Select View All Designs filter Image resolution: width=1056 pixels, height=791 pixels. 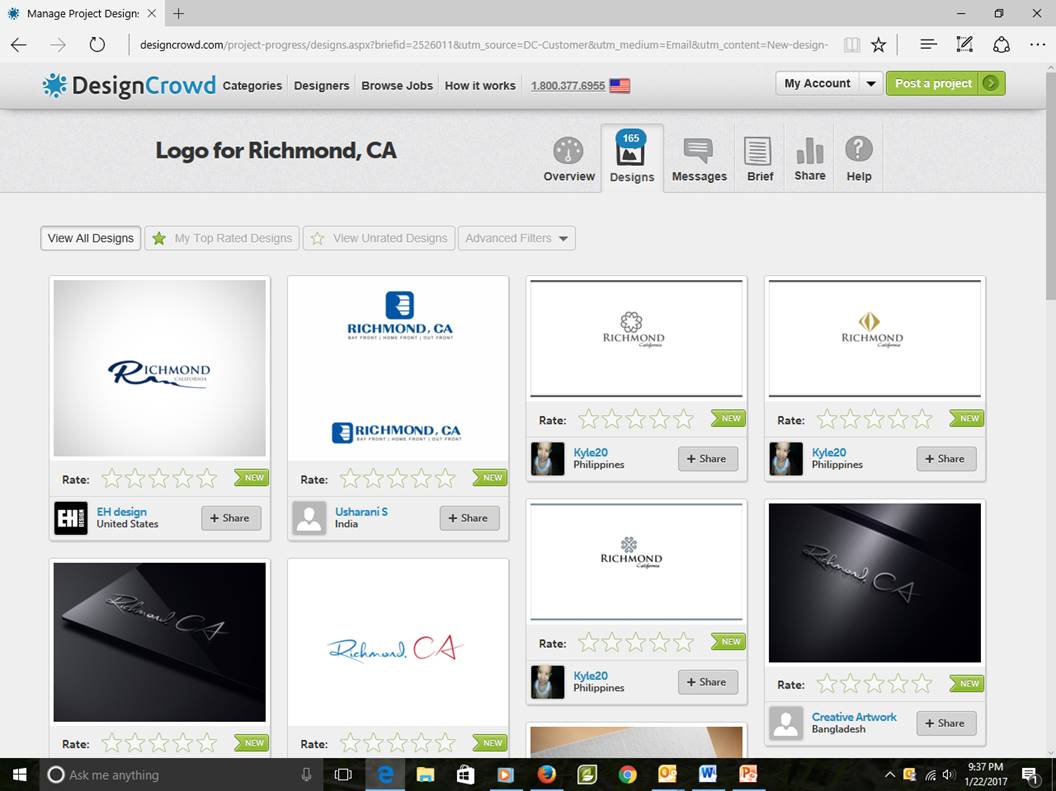pos(91,238)
